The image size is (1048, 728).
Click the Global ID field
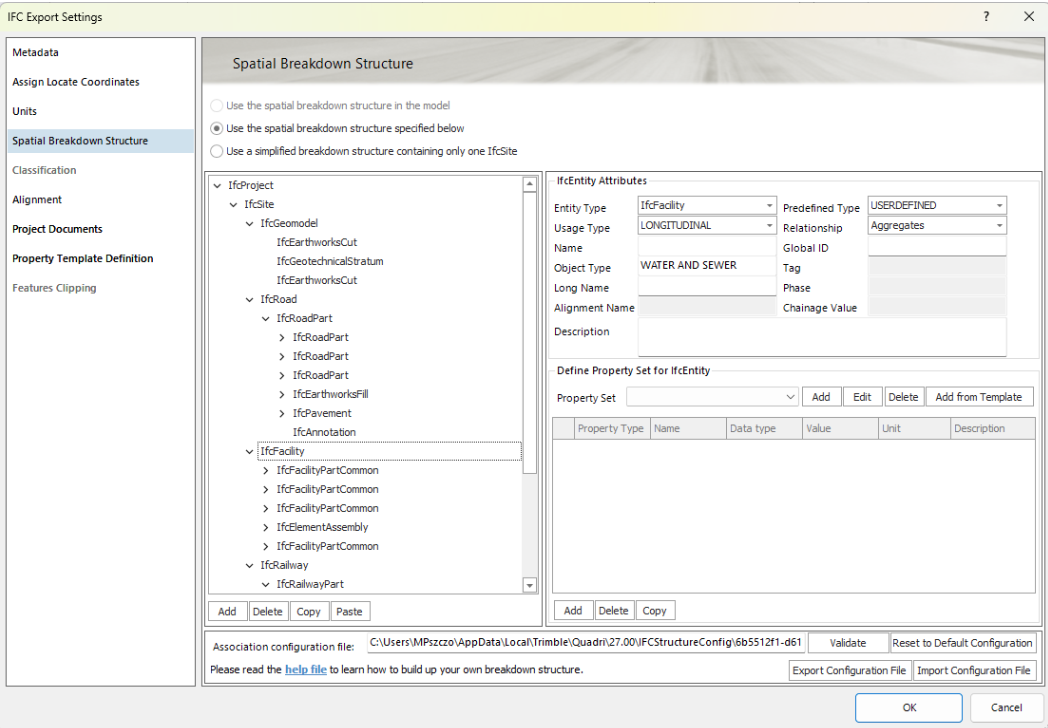click(x=937, y=247)
